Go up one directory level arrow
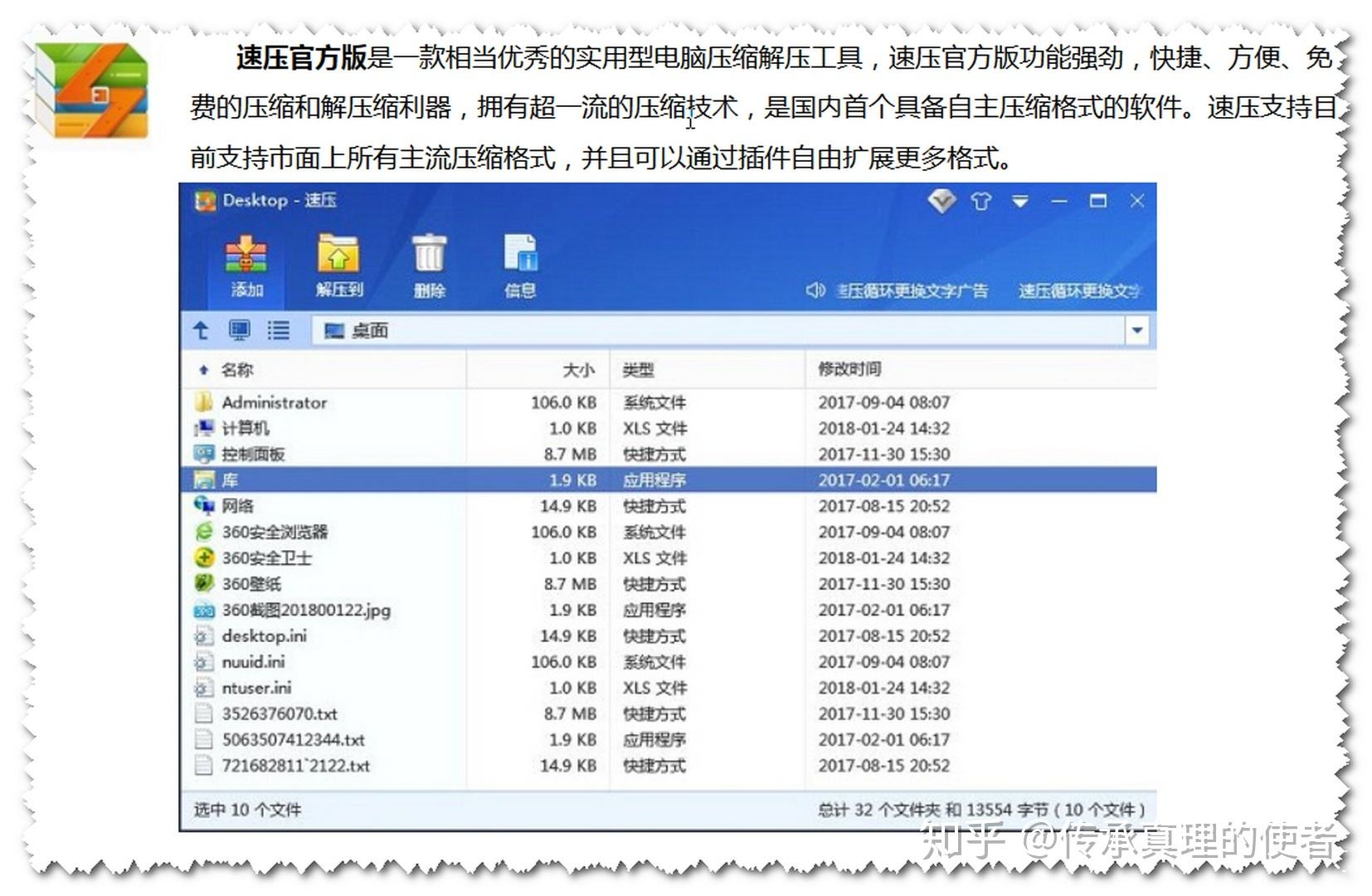 (201, 330)
